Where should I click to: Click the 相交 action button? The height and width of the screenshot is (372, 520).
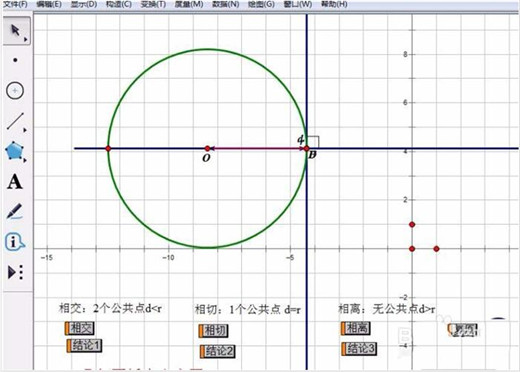point(80,328)
